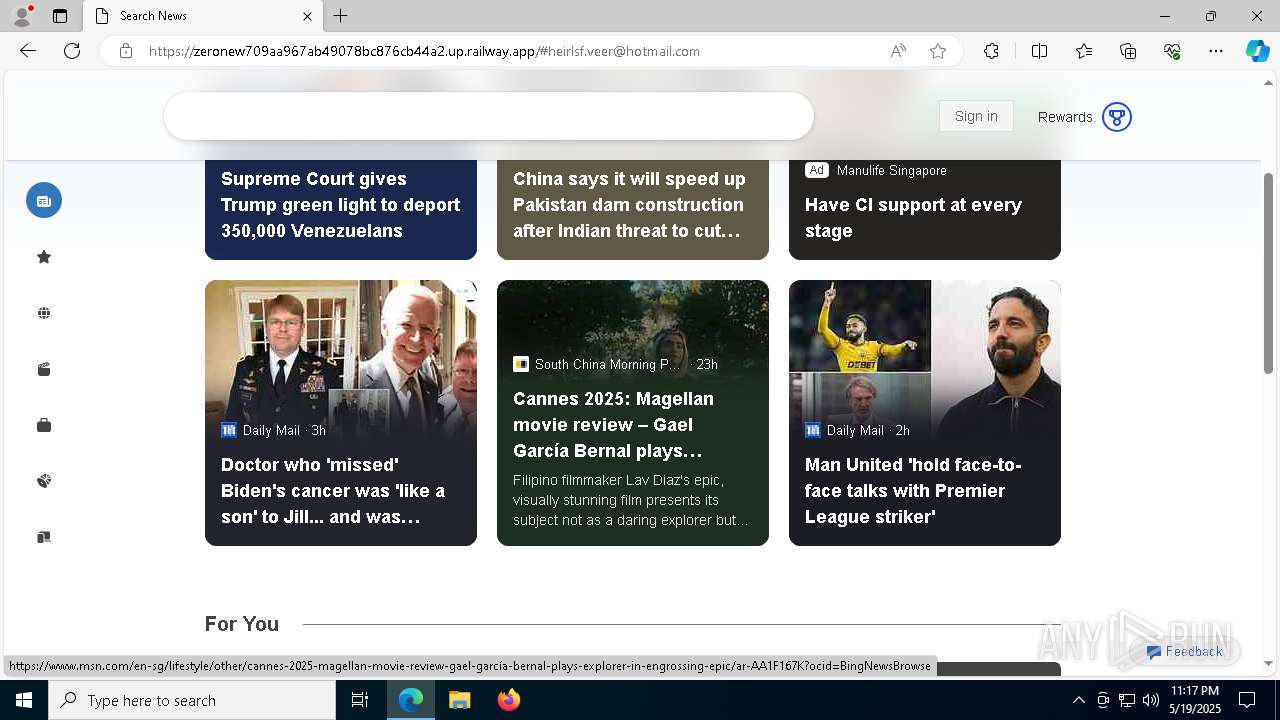Image resolution: width=1280 pixels, height=720 pixels.
Task: Click taskbar 'Type here to search' box
Action: pos(192,700)
